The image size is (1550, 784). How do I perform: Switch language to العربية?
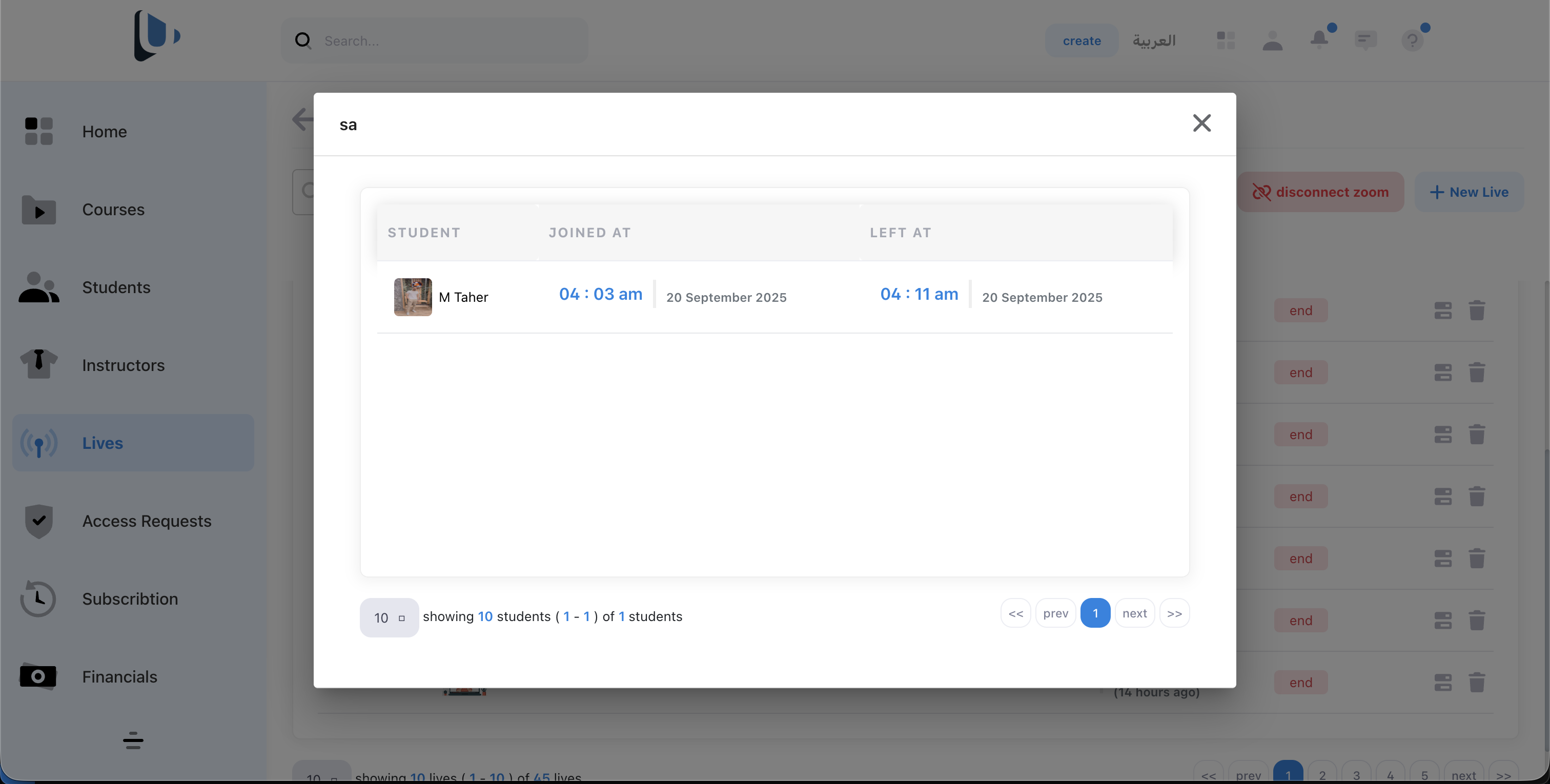[1154, 40]
